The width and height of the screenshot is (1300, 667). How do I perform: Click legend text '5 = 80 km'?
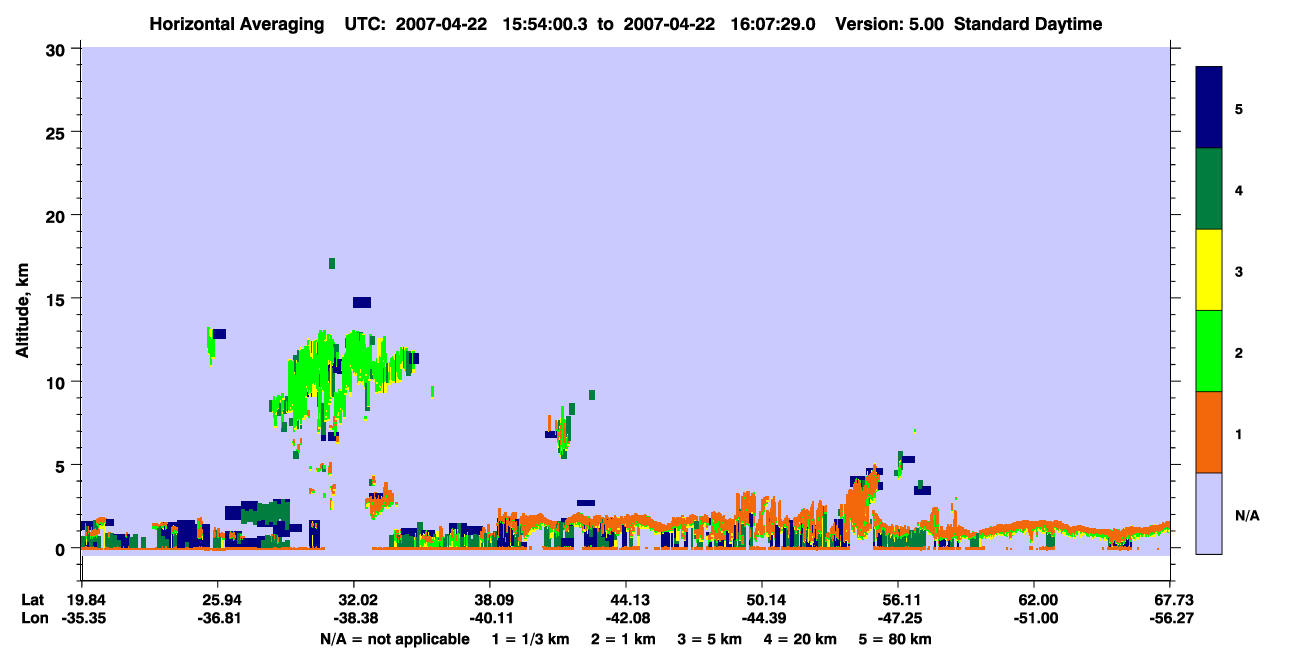click(895, 639)
